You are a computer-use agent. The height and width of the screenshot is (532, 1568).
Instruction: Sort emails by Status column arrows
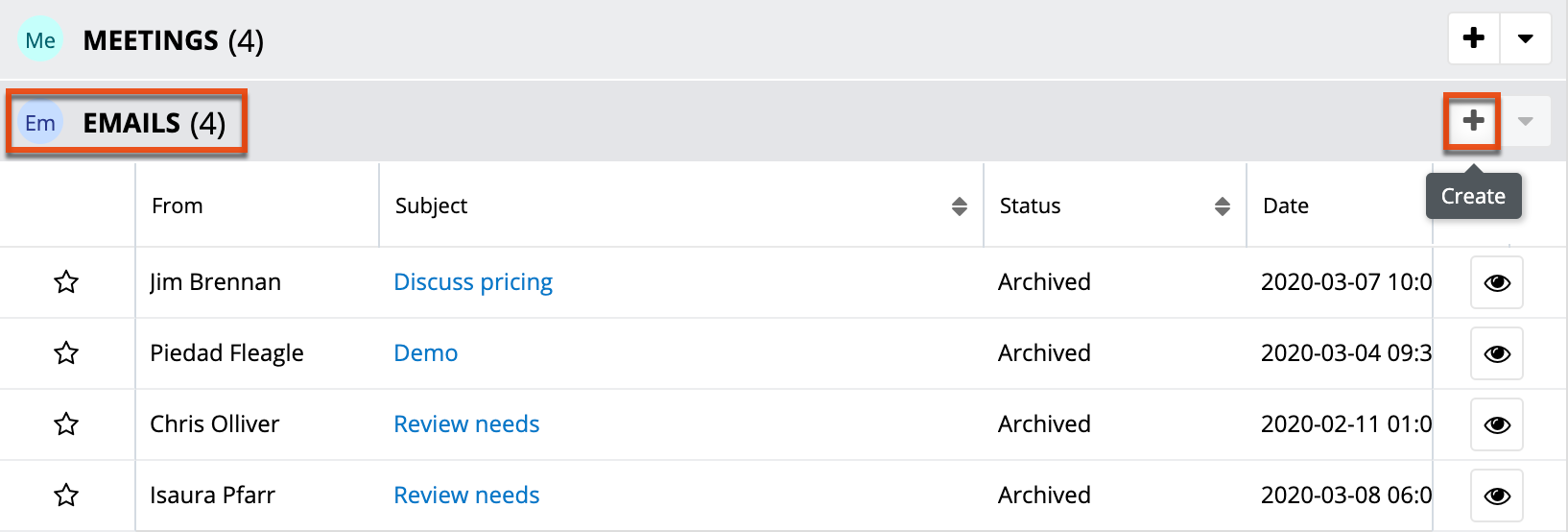[x=1222, y=206]
